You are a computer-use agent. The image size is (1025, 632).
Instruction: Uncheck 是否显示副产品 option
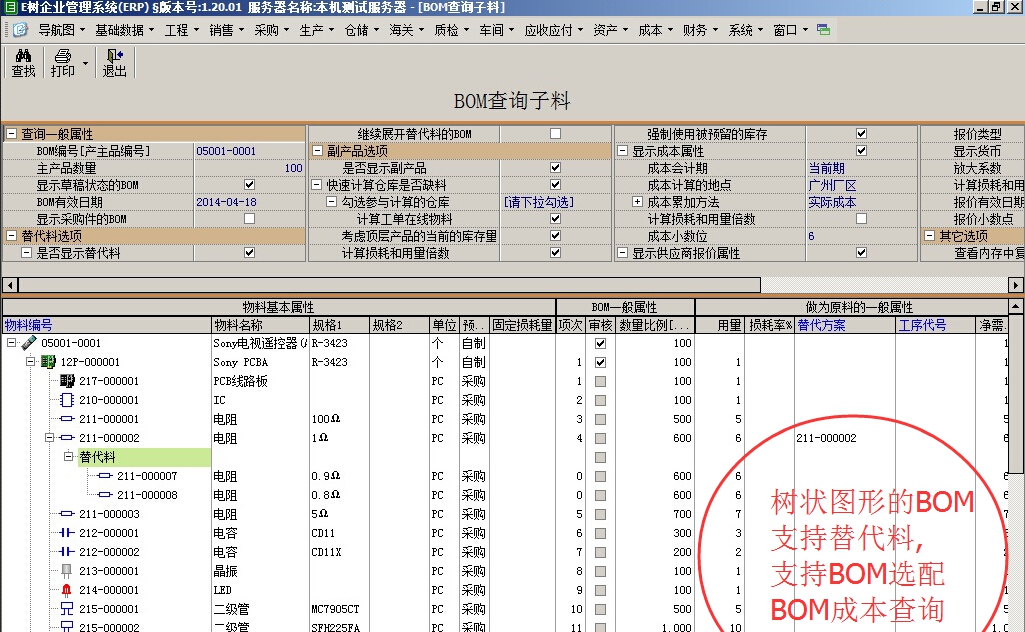point(555,166)
